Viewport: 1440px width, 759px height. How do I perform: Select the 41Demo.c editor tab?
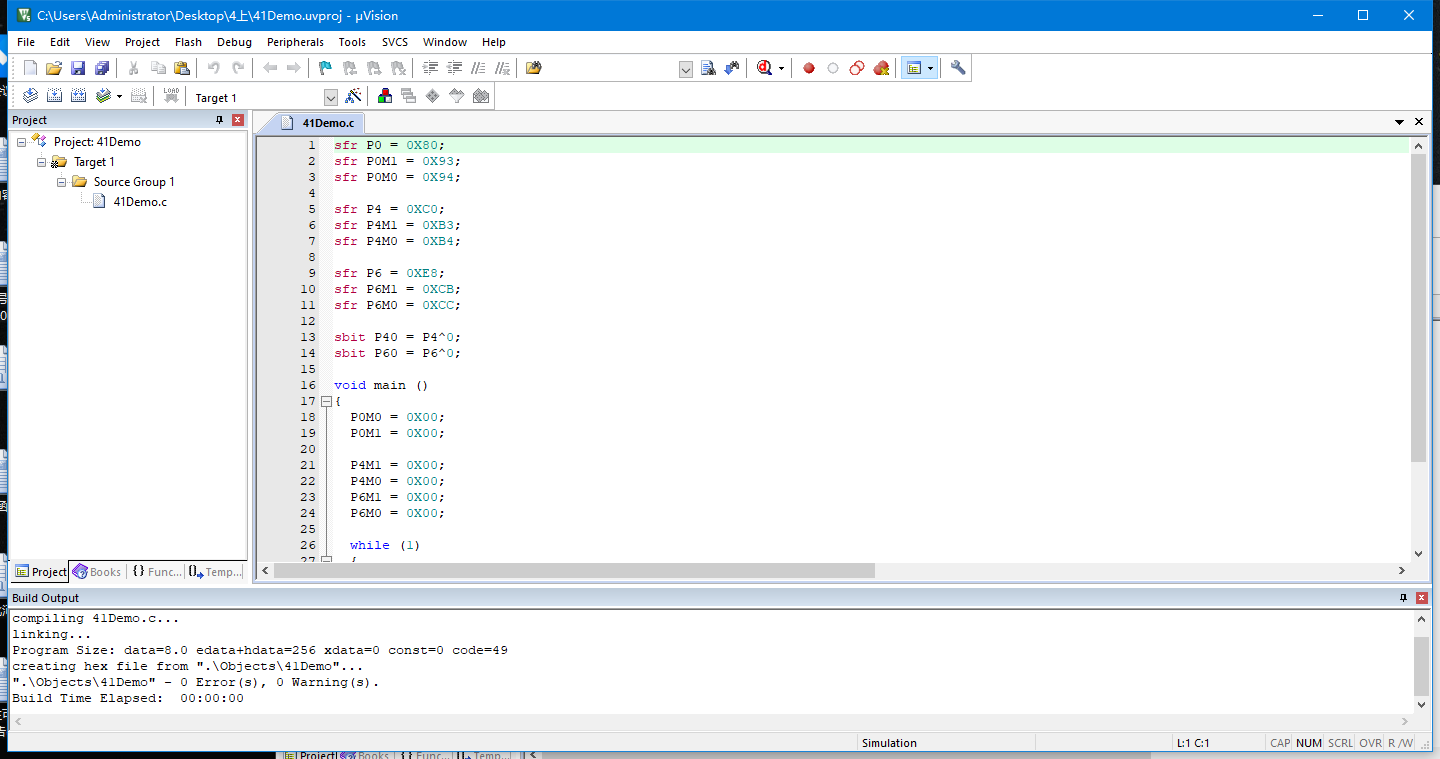tap(318, 123)
